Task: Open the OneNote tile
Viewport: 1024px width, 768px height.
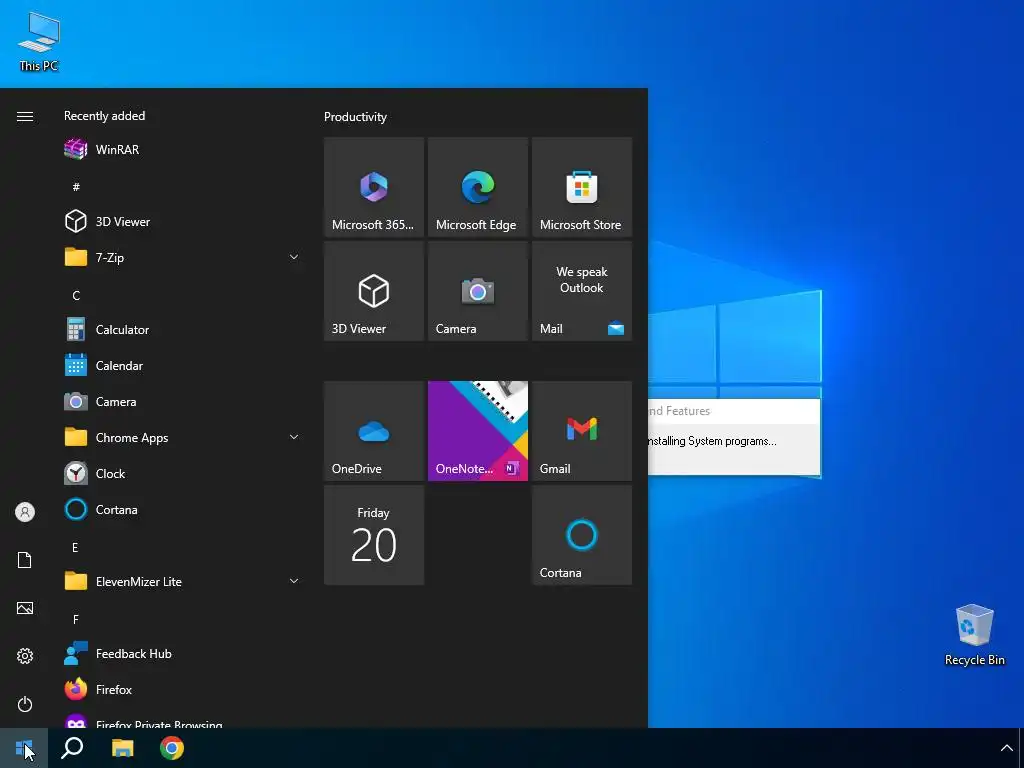Action: click(x=477, y=431)
